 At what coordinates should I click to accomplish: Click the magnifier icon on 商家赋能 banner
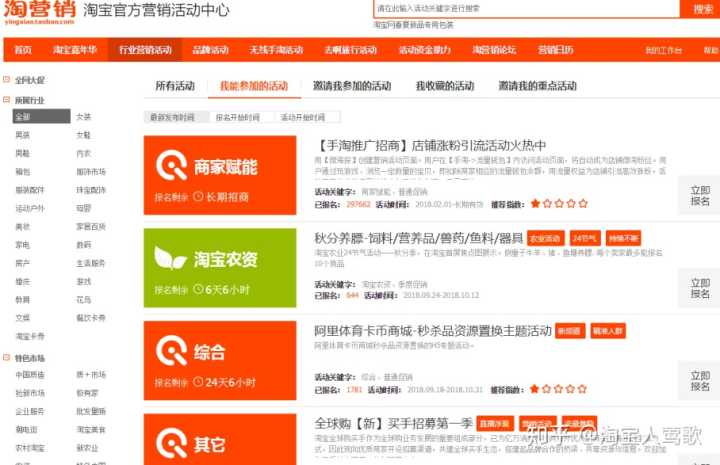click(172, 165)
